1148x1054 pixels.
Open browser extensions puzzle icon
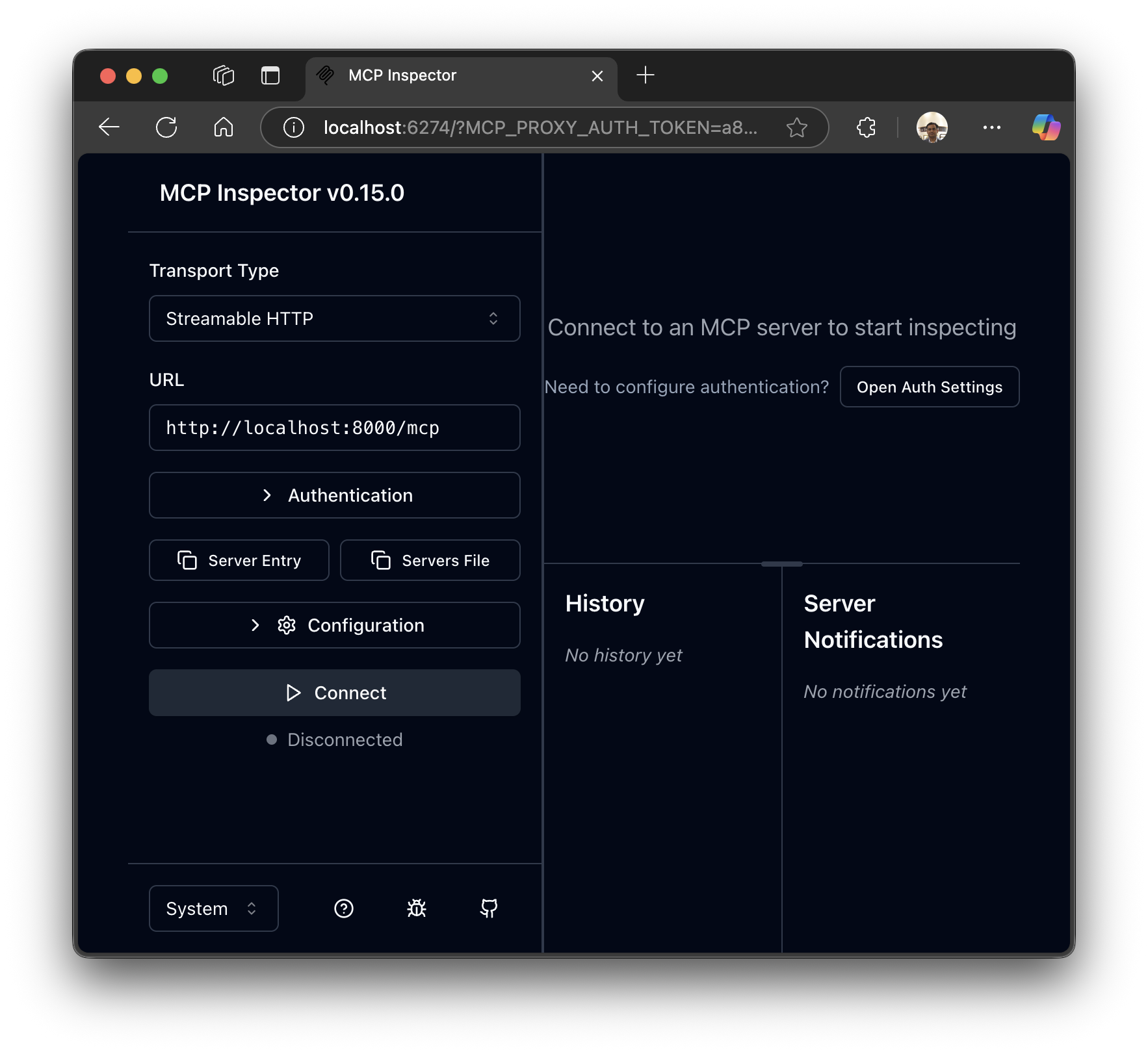point(866,127)
